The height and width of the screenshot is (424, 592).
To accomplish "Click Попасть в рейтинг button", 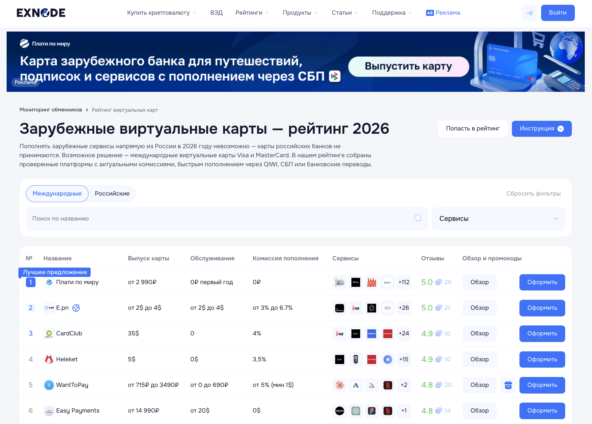I will [x=473, y=129].
